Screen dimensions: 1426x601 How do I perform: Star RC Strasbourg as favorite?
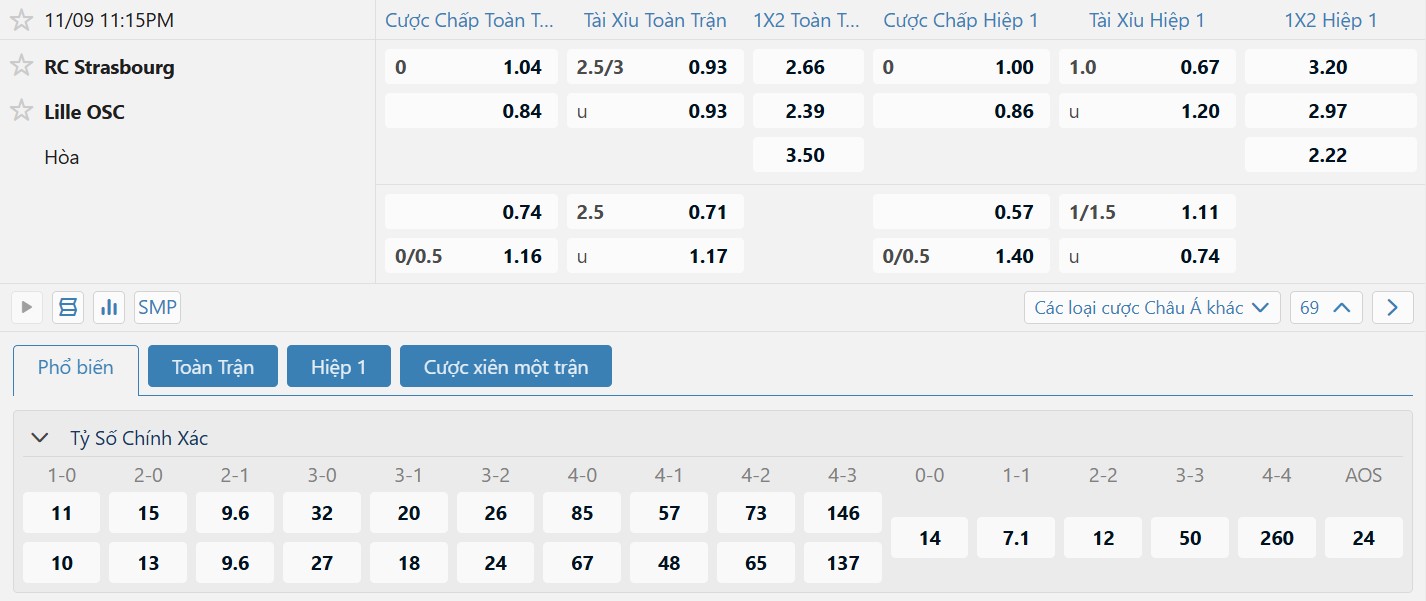(21, 66)
